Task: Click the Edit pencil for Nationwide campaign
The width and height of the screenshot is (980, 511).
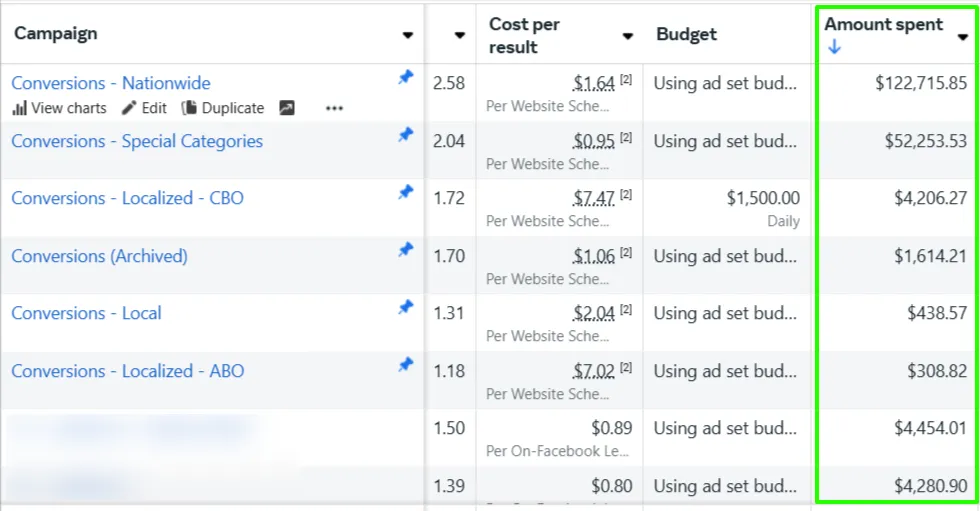Action: 144,108
